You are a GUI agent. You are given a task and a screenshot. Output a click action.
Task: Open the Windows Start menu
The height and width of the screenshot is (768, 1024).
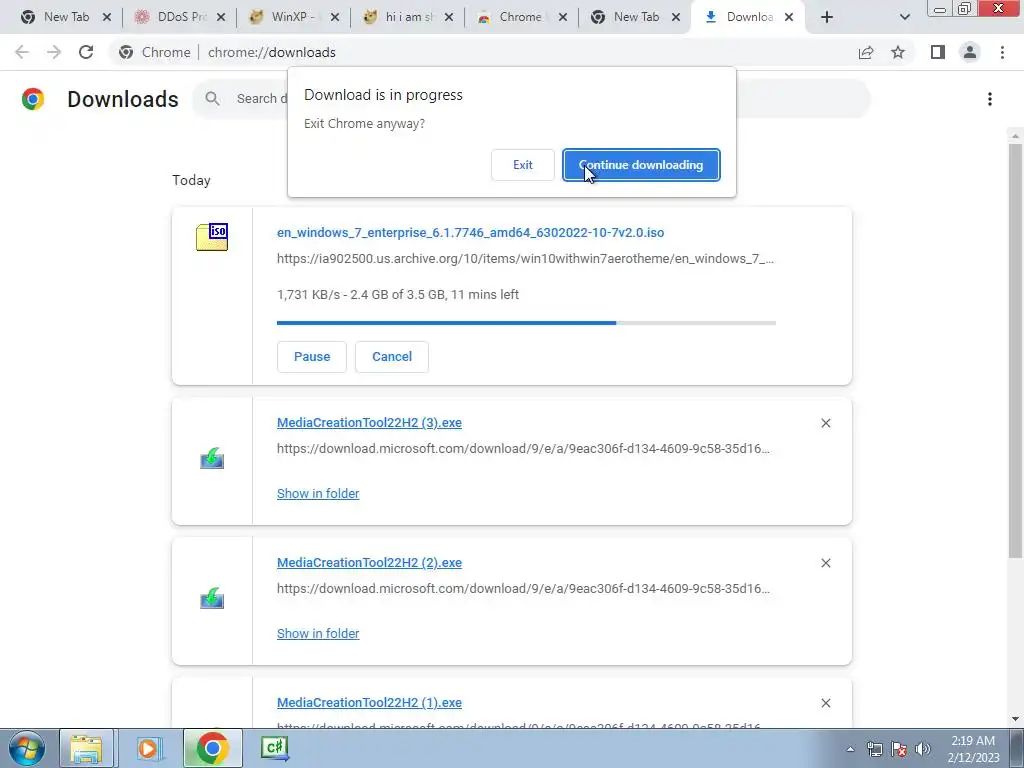(x=27, y=748)
